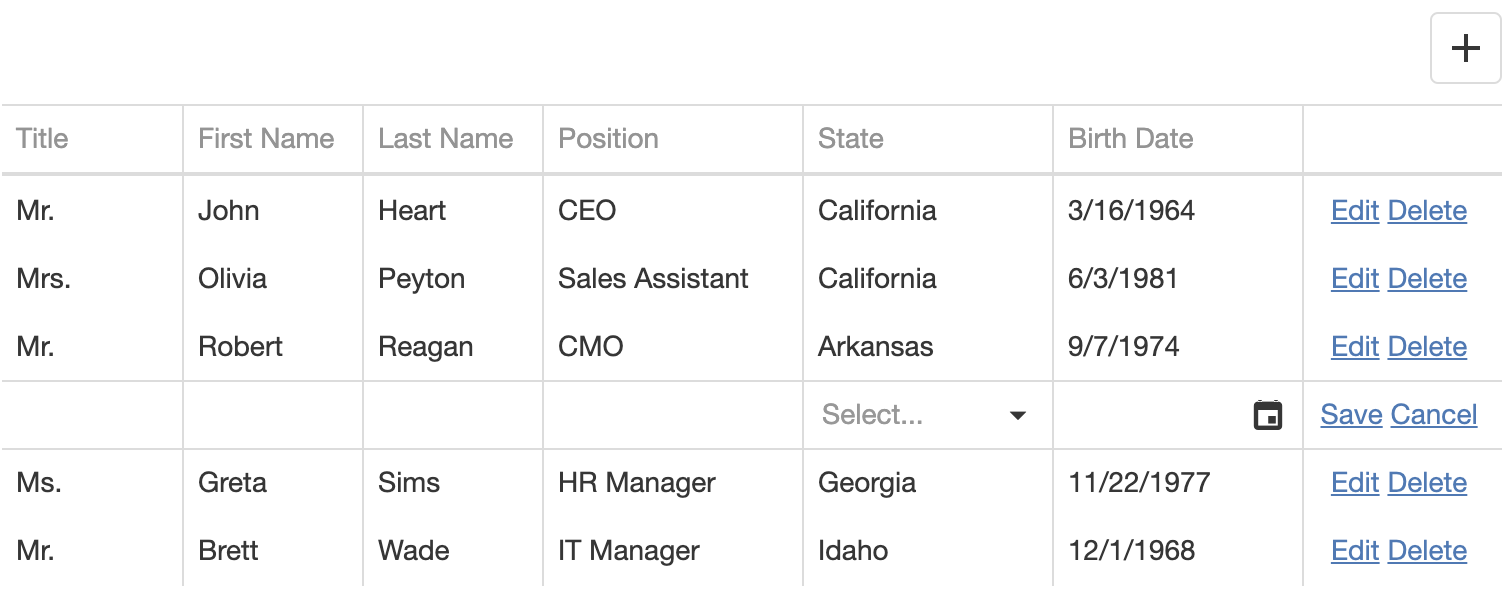Screen dimensions: 1512x602
Task: Cancel the new row editing
Action: pyautogui.click(x=1433, y=415)
